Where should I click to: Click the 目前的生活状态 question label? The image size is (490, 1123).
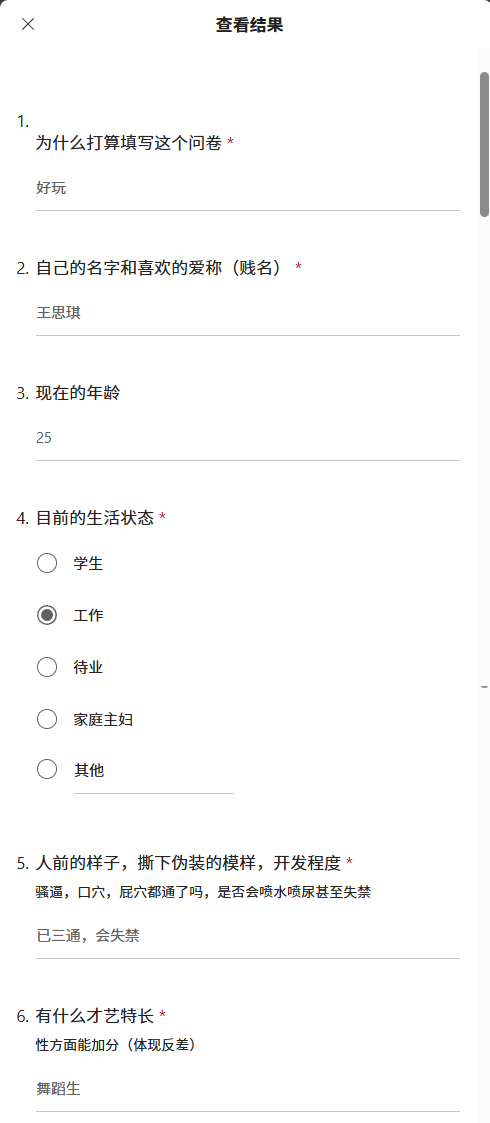[x=95, y=517]
